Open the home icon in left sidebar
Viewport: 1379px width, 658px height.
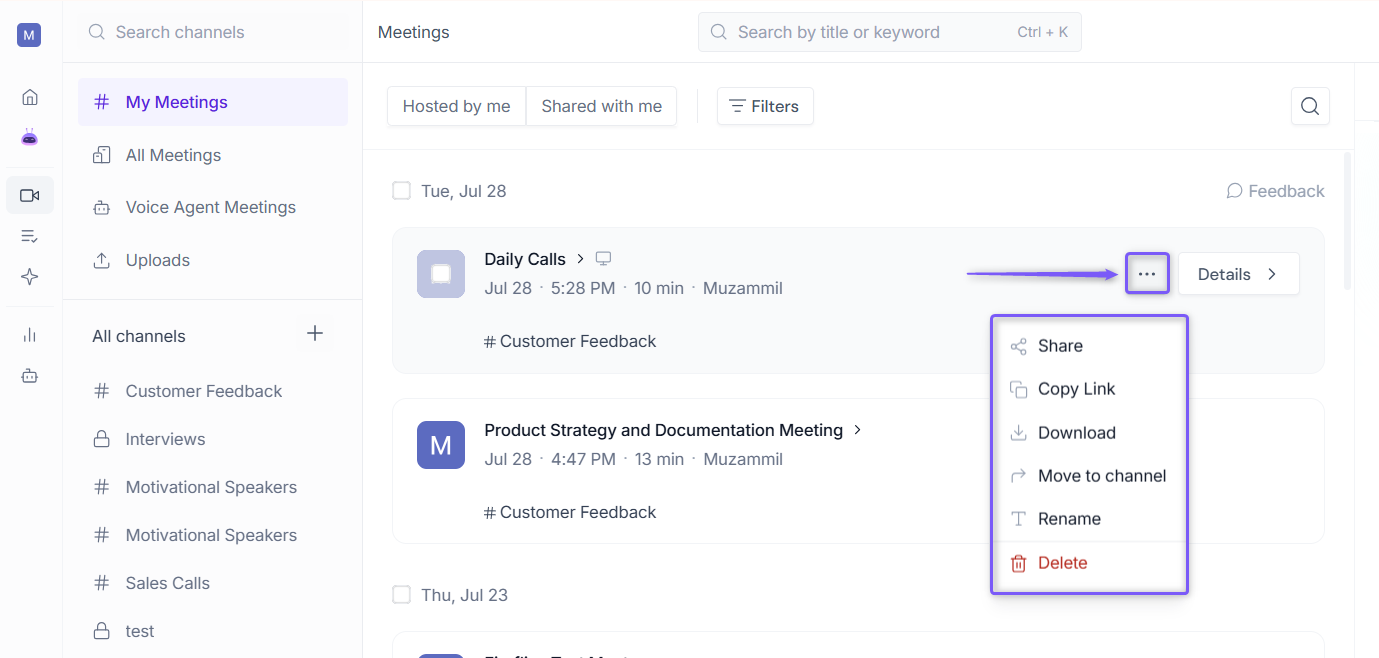tap(30, 97)
